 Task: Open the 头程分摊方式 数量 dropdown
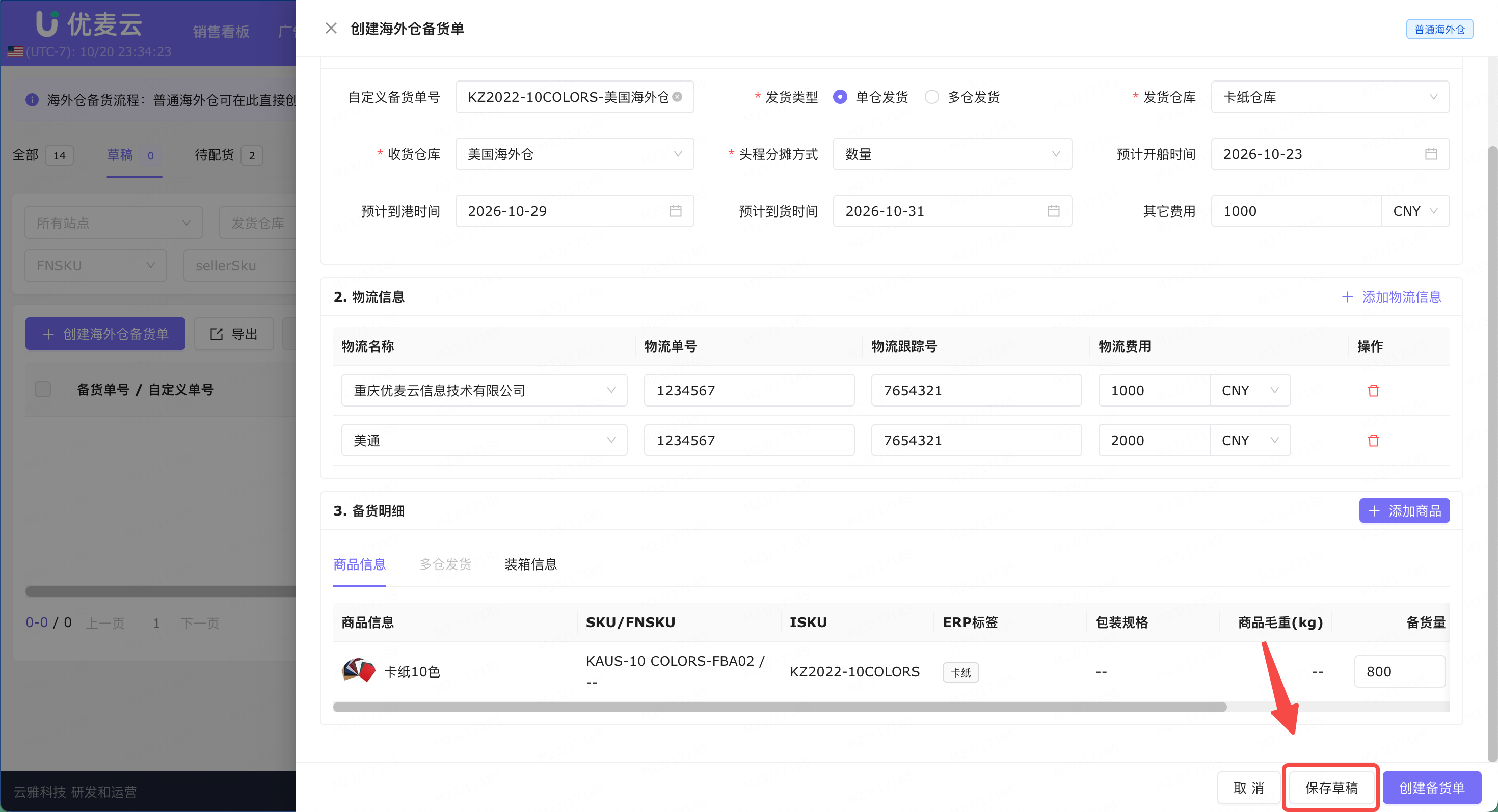[952, 154]
